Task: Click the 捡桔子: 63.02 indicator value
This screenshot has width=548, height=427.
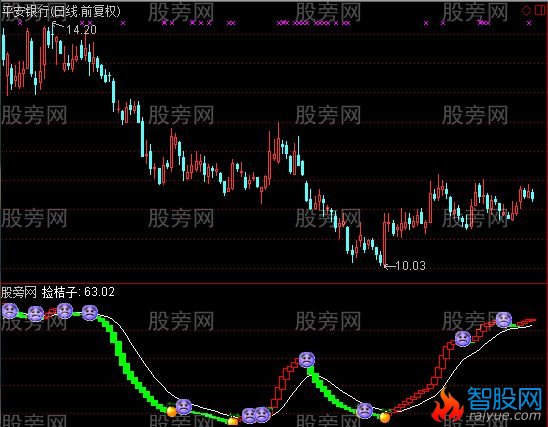Action: click(78, 292)
